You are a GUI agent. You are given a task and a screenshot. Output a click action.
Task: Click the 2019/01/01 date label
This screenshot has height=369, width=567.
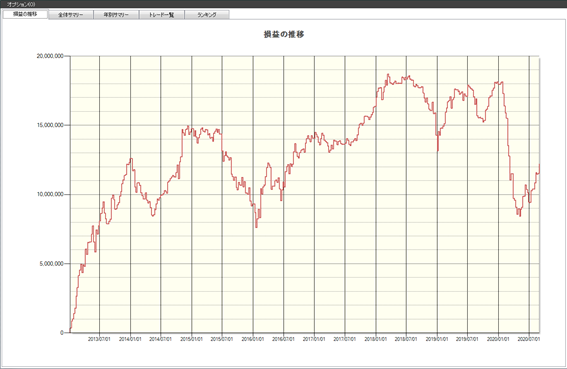click(437, 339)
